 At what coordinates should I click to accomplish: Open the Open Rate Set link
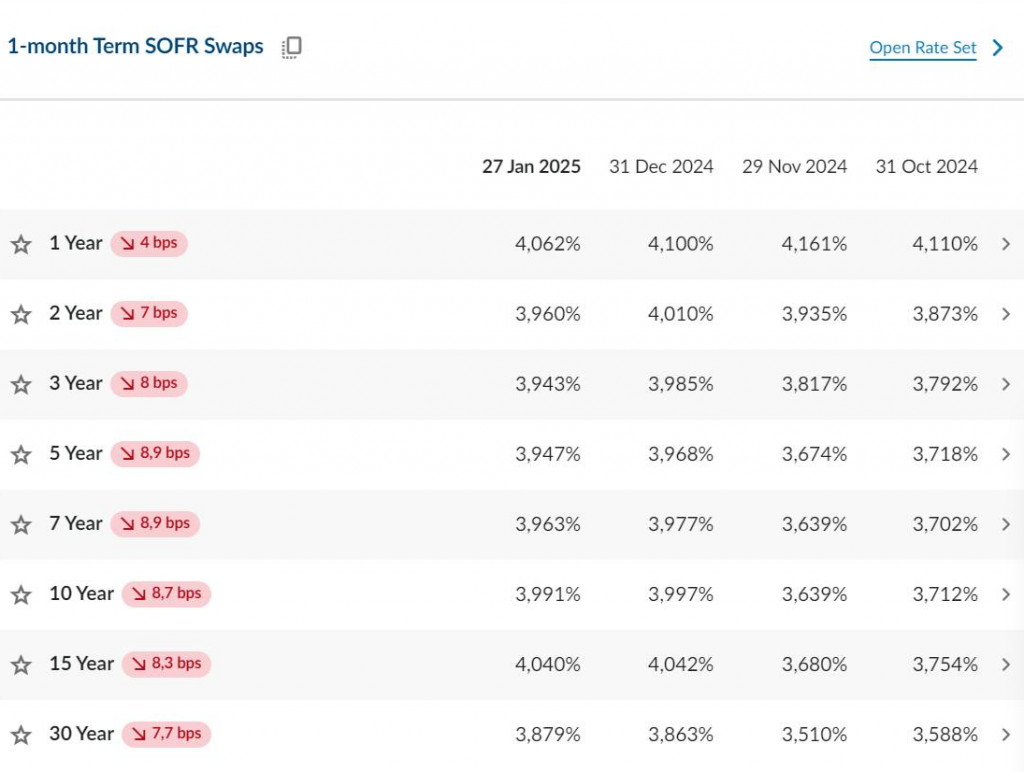922,48
